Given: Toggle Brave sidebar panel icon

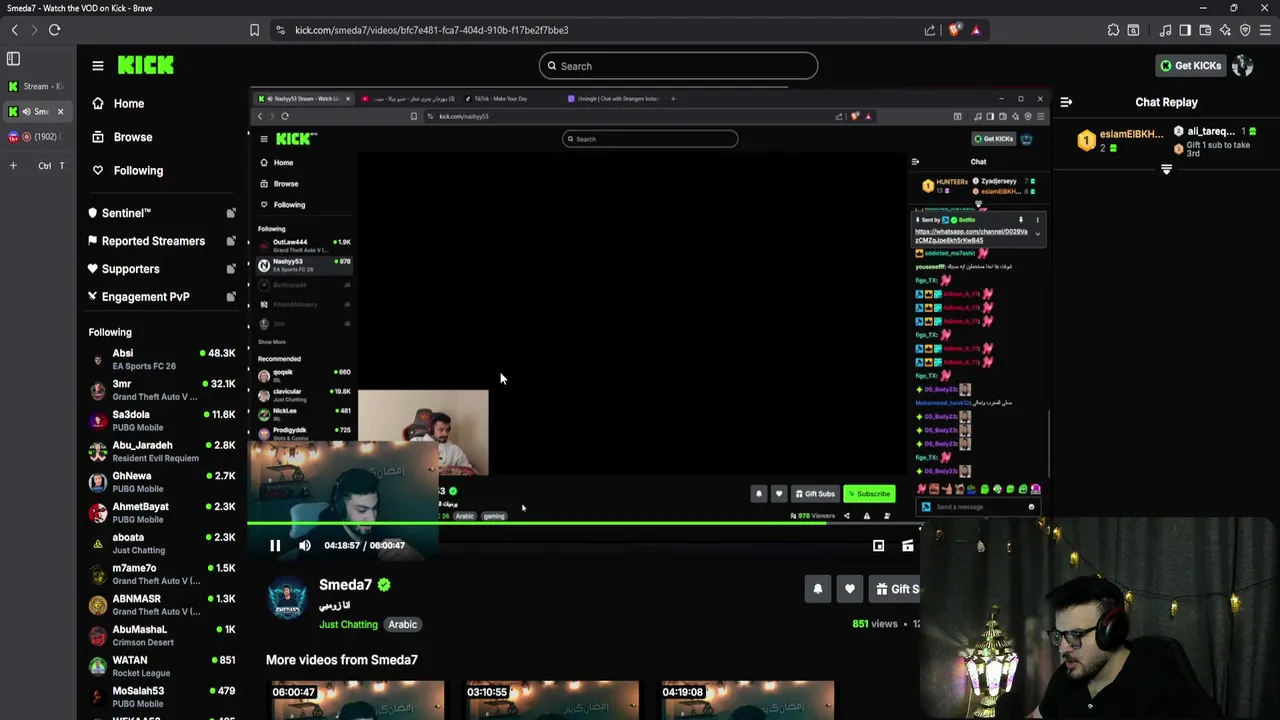Looking at the screenshot, I should [x=1185, y=30].
